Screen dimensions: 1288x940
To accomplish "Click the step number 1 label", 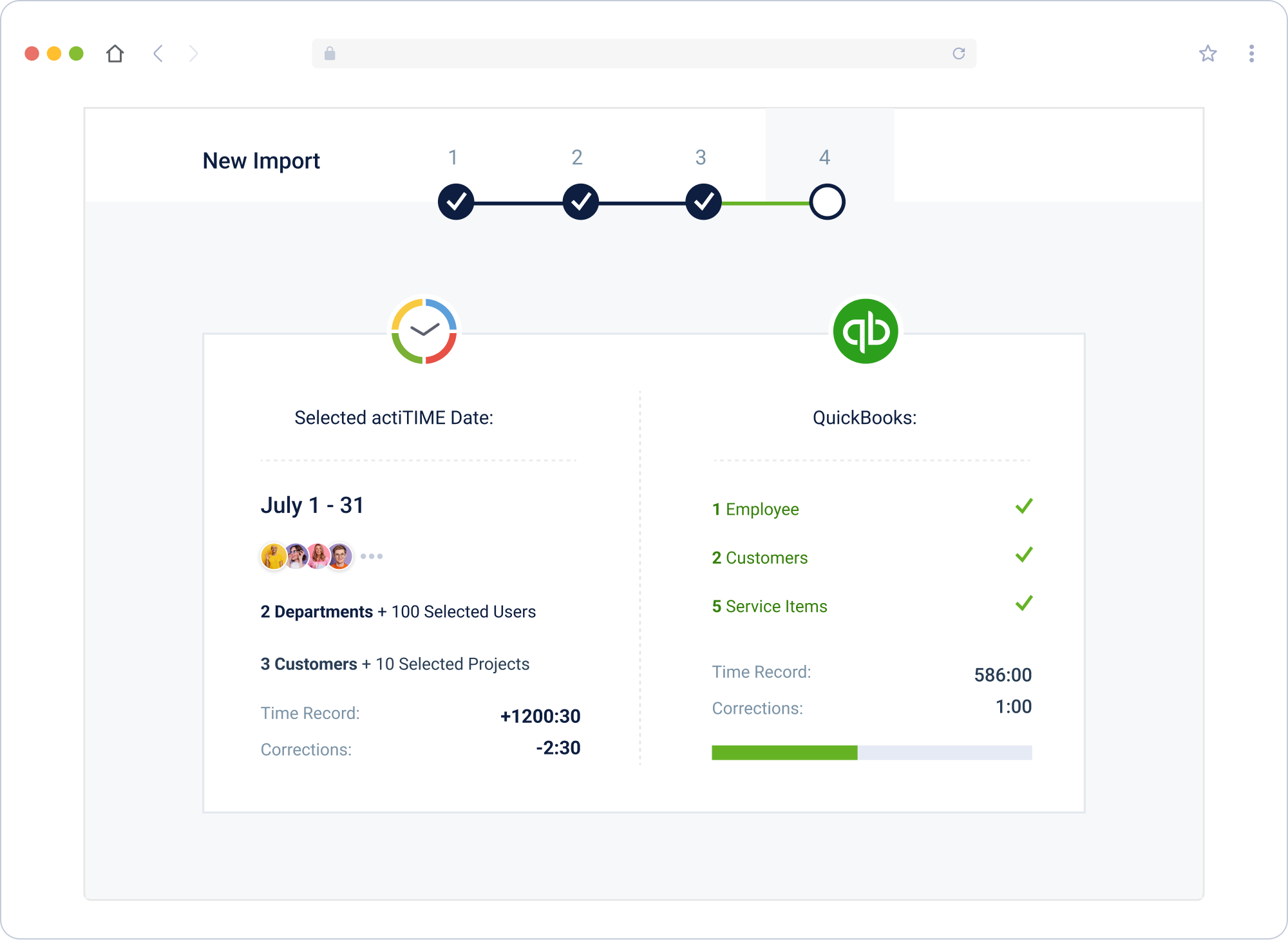I will [x=453, y=157].
